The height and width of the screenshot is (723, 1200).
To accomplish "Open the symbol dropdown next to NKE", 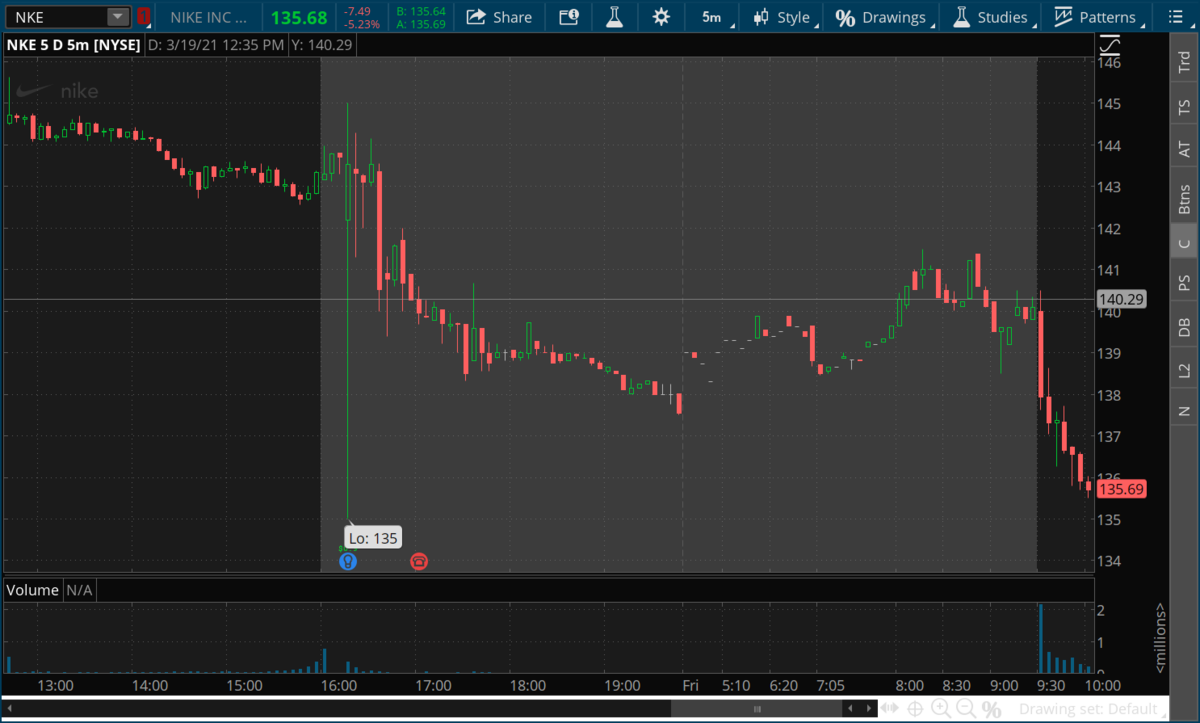I will pos(118,17).
